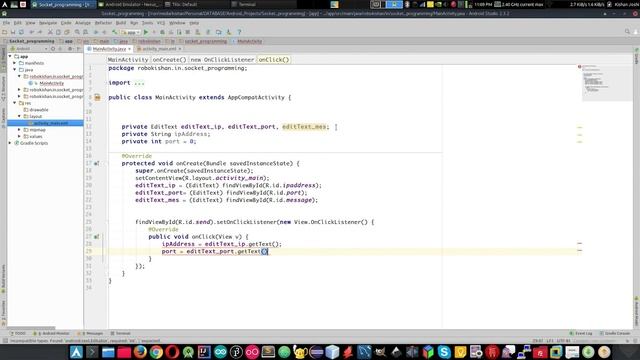Click the error indicator at editor top right
The width and height of the screenshot is (640, 360).
coord(579,67)
